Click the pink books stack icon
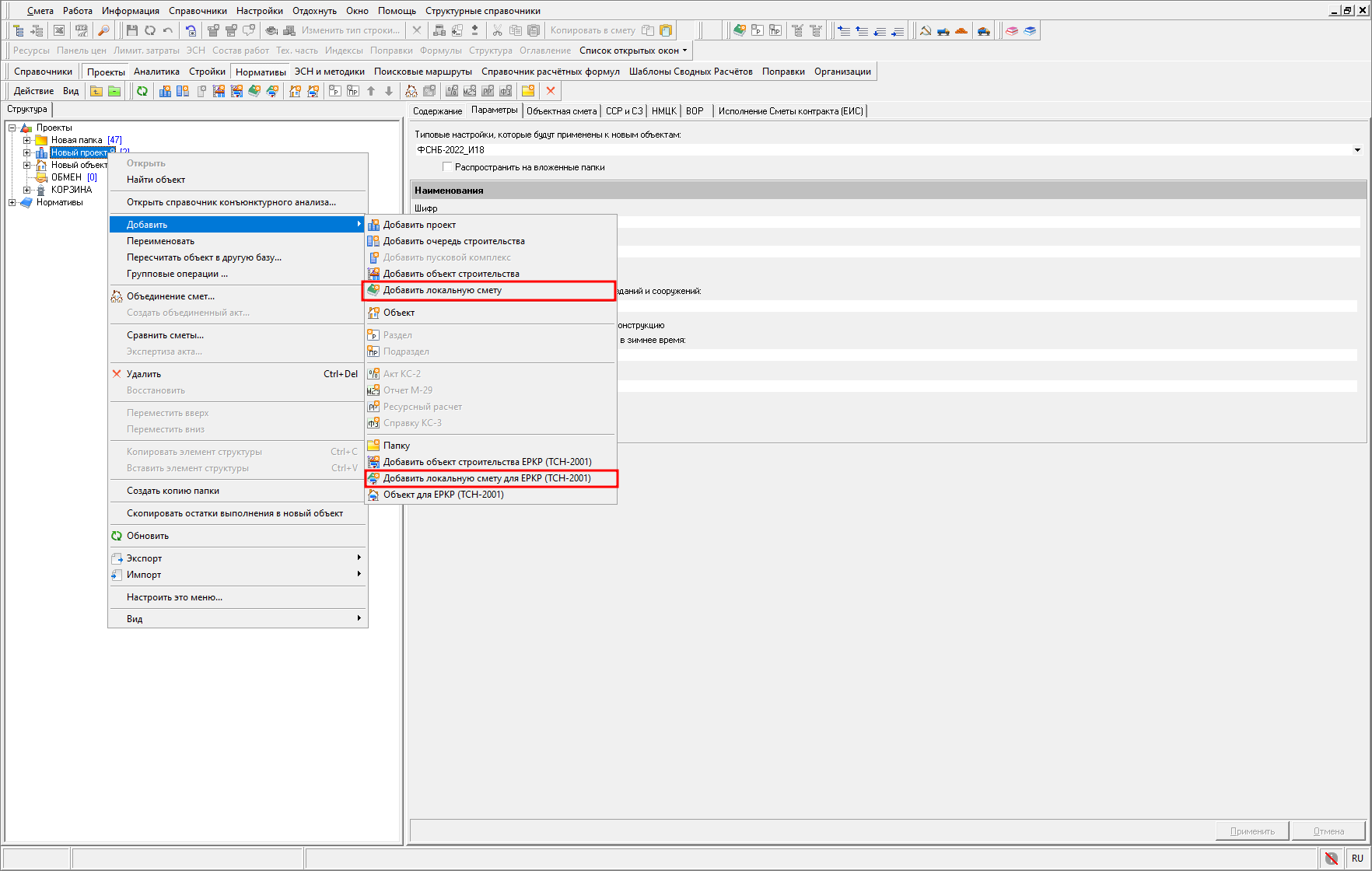Viewport: 1372px width, 871px height. (x=1012, y=30)
